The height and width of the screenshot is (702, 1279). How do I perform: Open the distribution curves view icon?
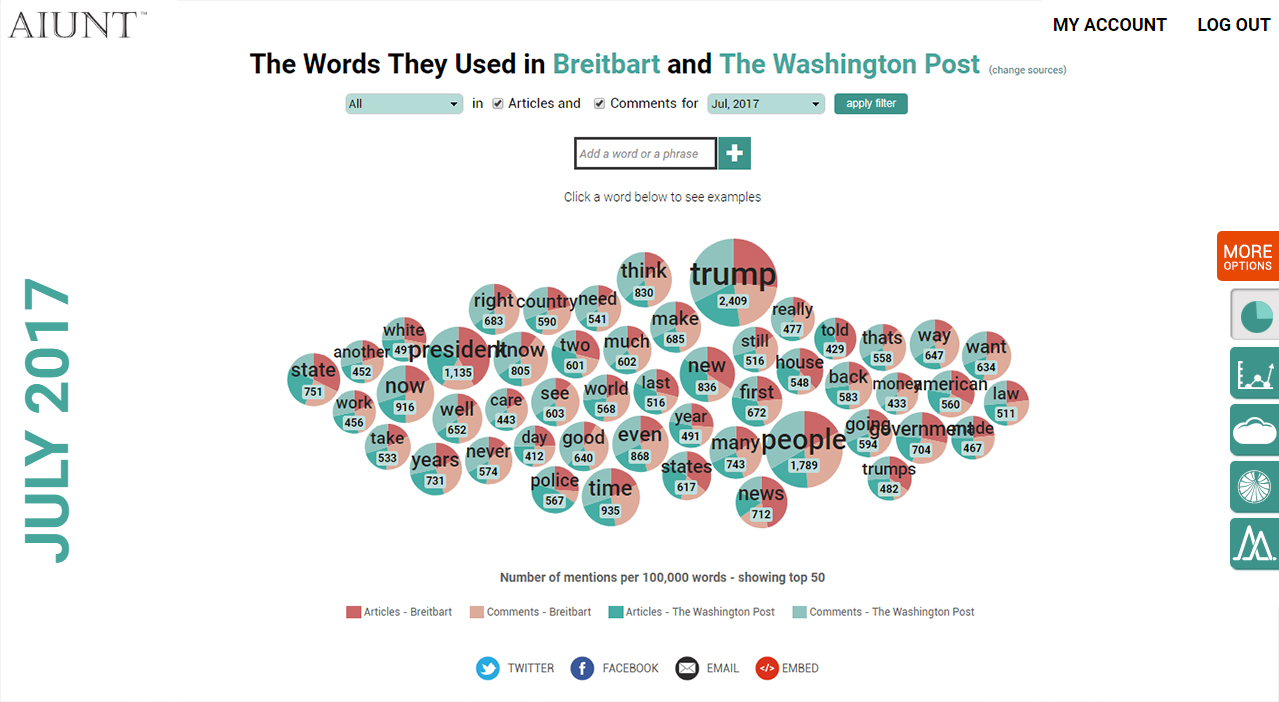[x=1256, y=544]
